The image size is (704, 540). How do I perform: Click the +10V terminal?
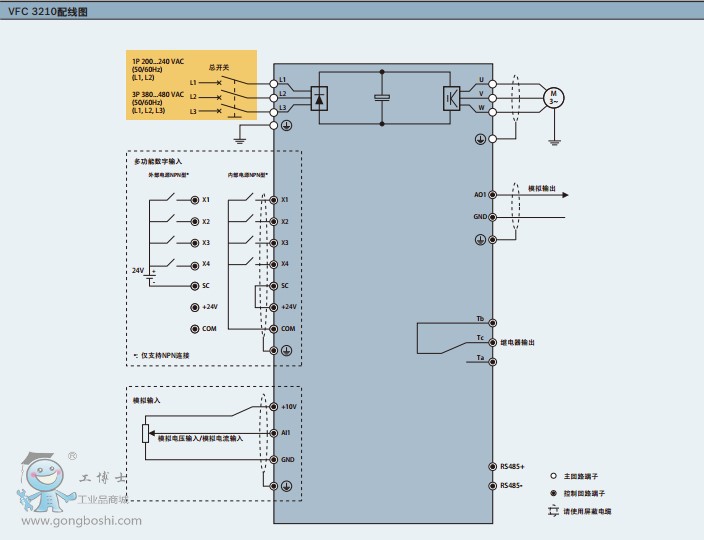coord(274,407)
